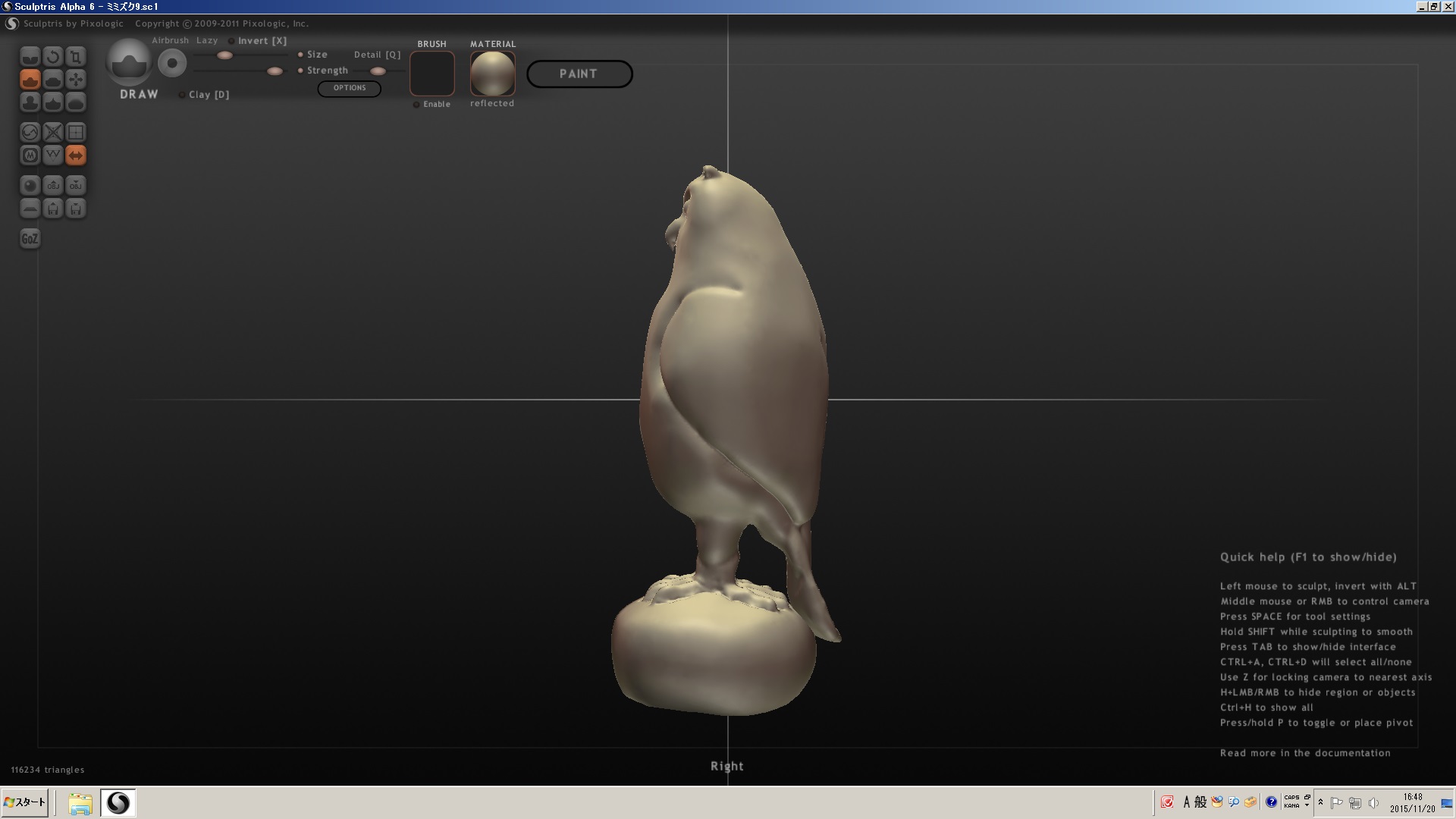This screenshot has height=819, width=1456.
Task: Select the Smooth brush tool
Action: [75, 102]
